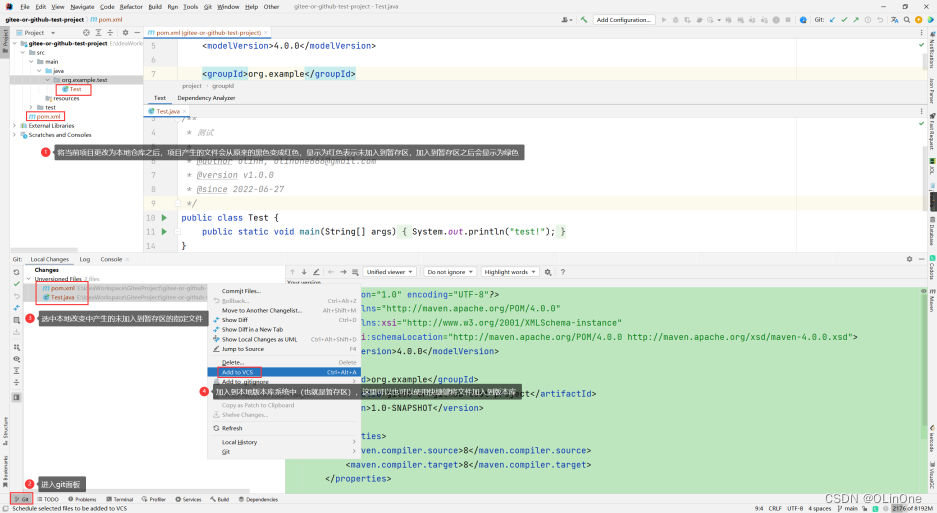Viewport: 937px width, 513px height.
Task: Open Local History submenu
Action: (284, 442)
